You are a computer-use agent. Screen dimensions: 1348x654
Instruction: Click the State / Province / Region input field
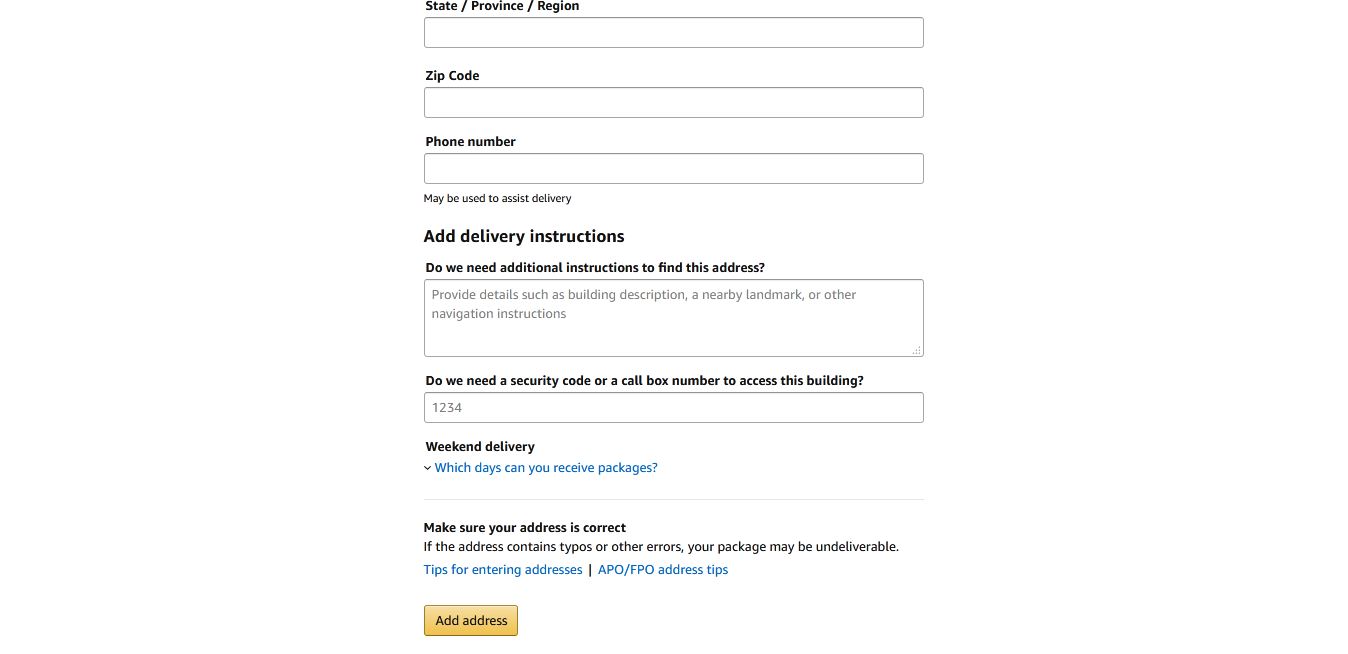click(673, 32)
